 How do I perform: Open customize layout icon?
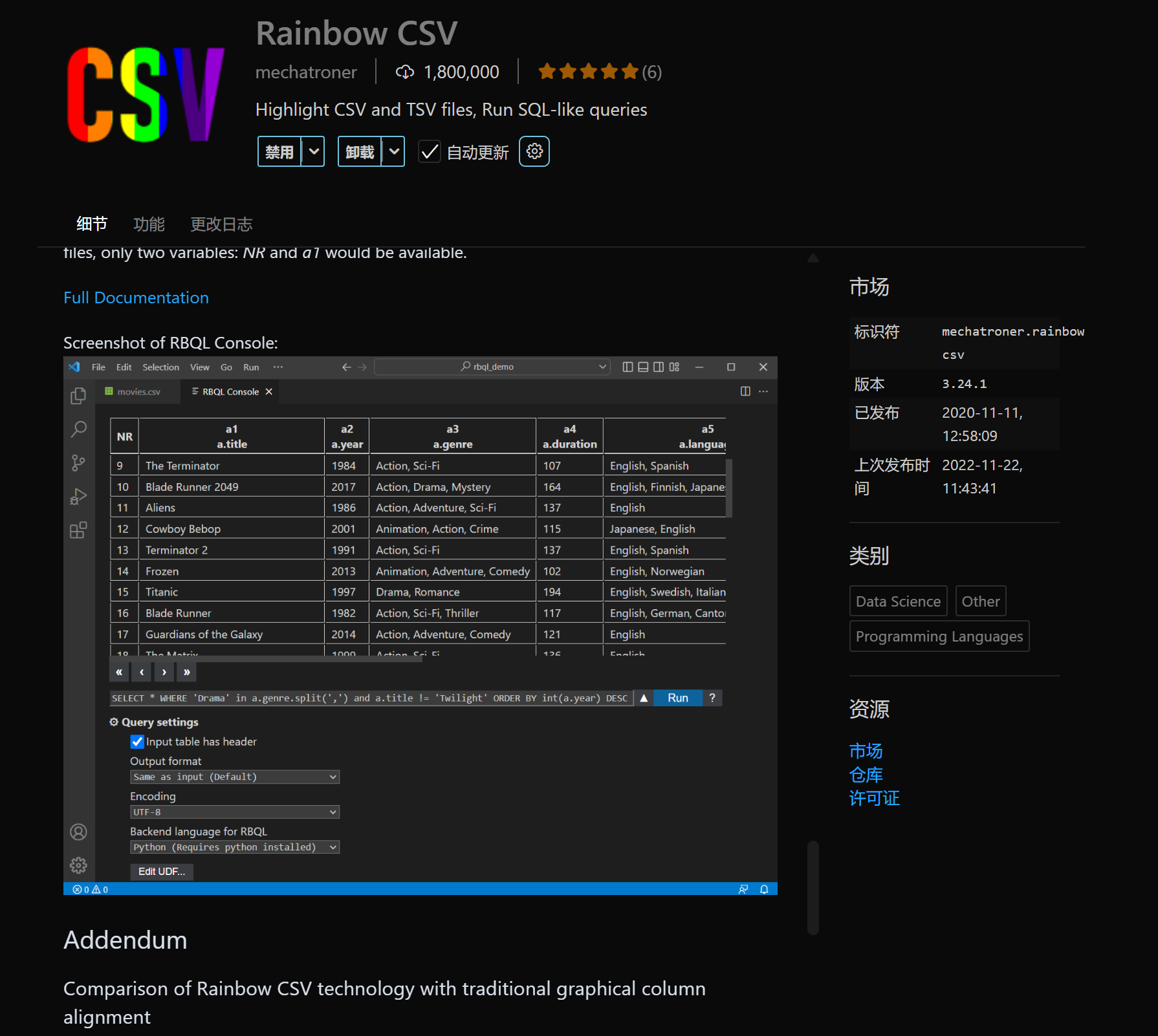tap(674, 367)
